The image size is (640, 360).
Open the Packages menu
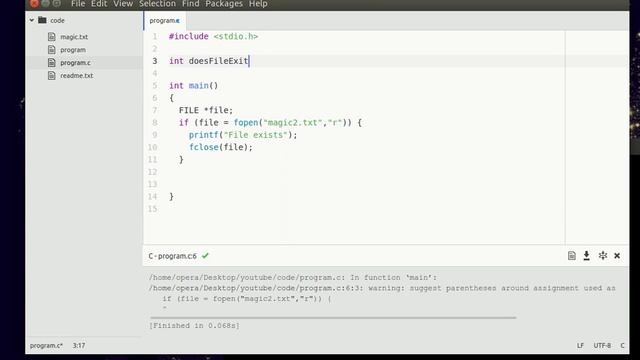(x=224, y=4)
